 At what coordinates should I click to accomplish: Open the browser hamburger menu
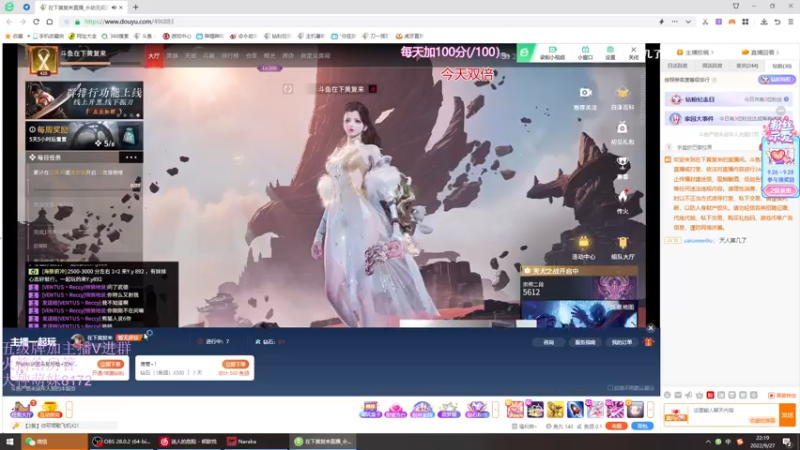(x=790, y=22)
